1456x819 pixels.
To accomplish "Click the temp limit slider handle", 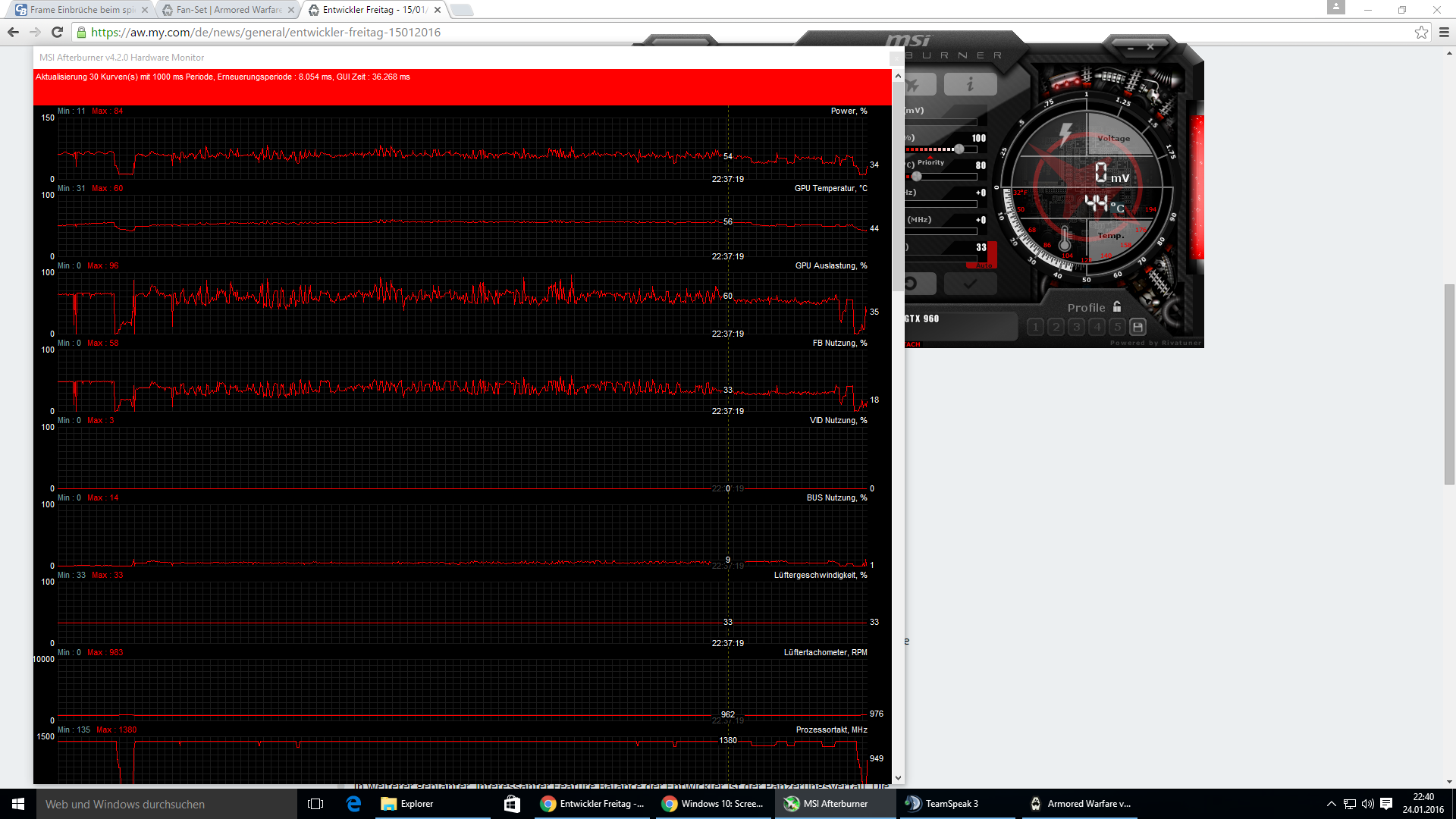I will pyautogui.click(x=917, y=177).
